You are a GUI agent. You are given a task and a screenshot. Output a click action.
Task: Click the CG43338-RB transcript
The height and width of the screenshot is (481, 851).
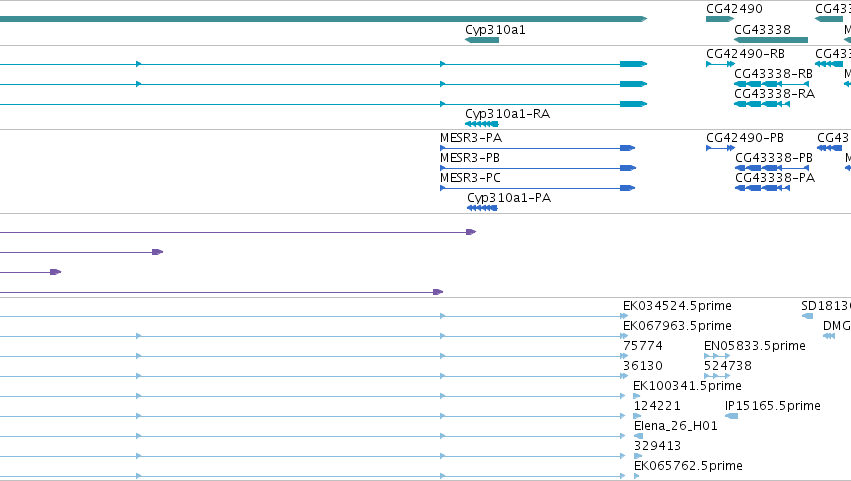(x=771, y=84)
